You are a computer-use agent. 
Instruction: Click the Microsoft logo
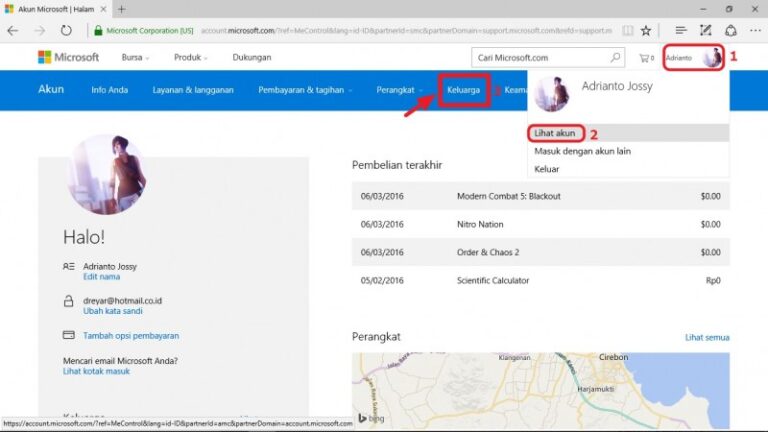(x=69, y=57)
